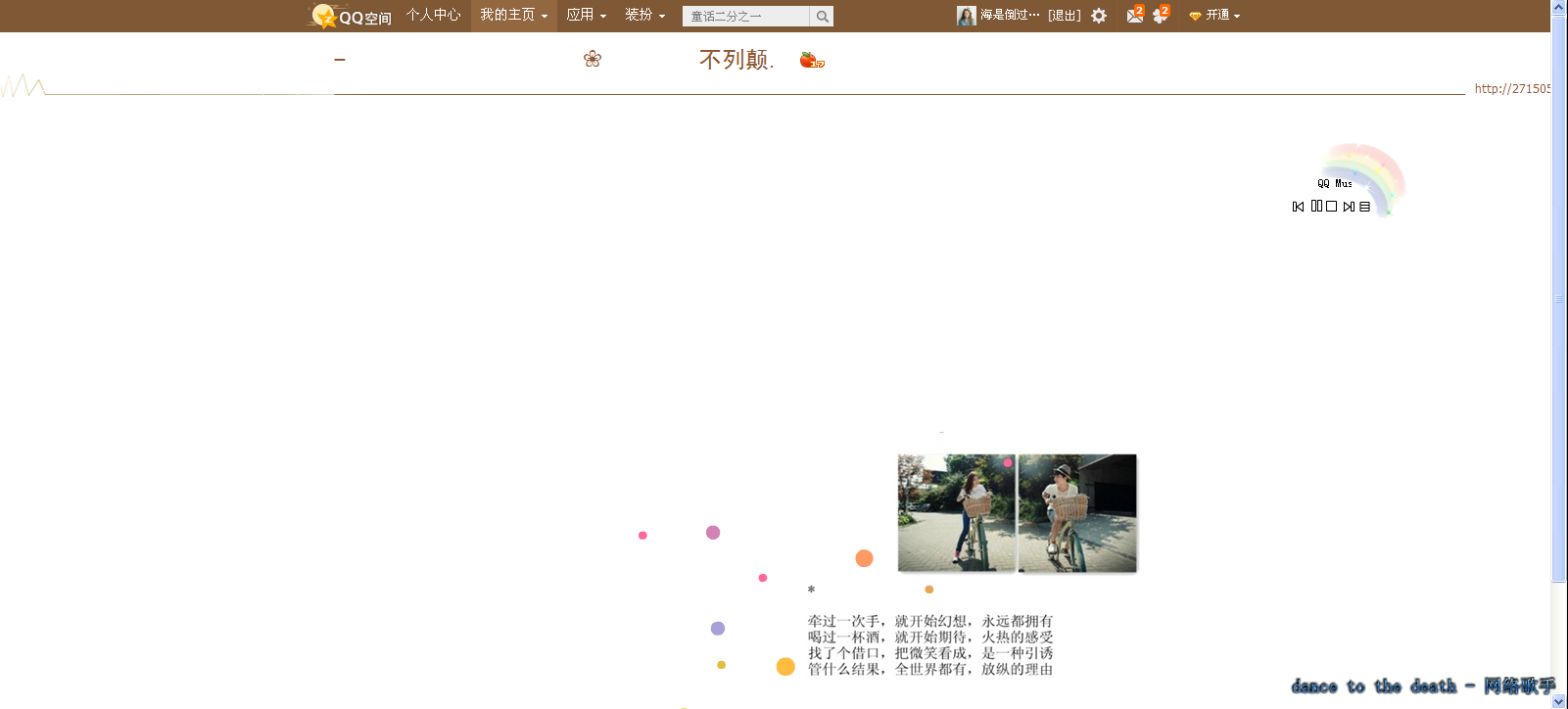Image resolution: width=1568 pixels, height=709 pixels.
Task: Click the 童话二分之一 search field
Action: 746,16
